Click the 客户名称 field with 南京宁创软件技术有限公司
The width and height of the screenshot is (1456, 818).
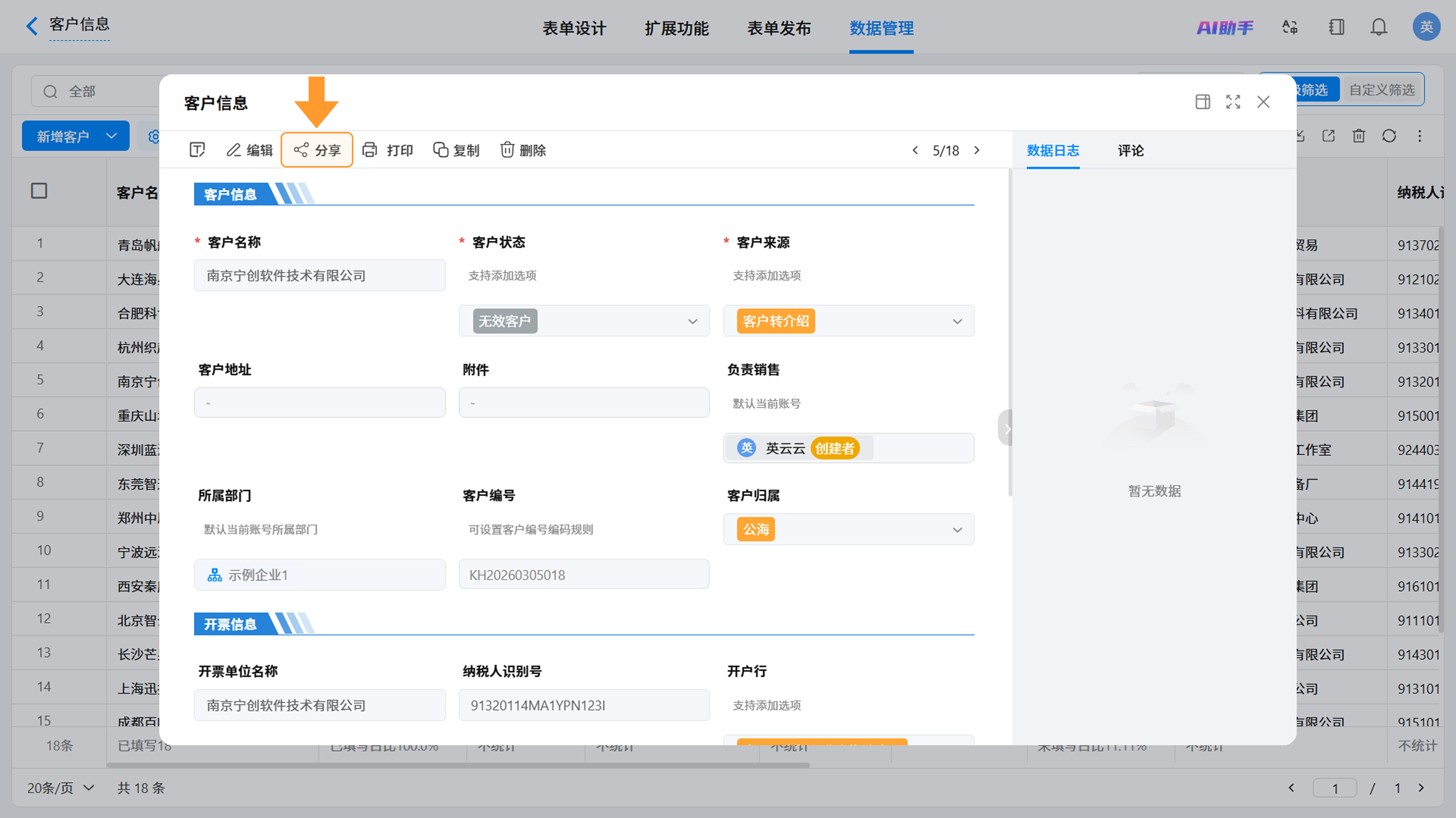point(319,275)
